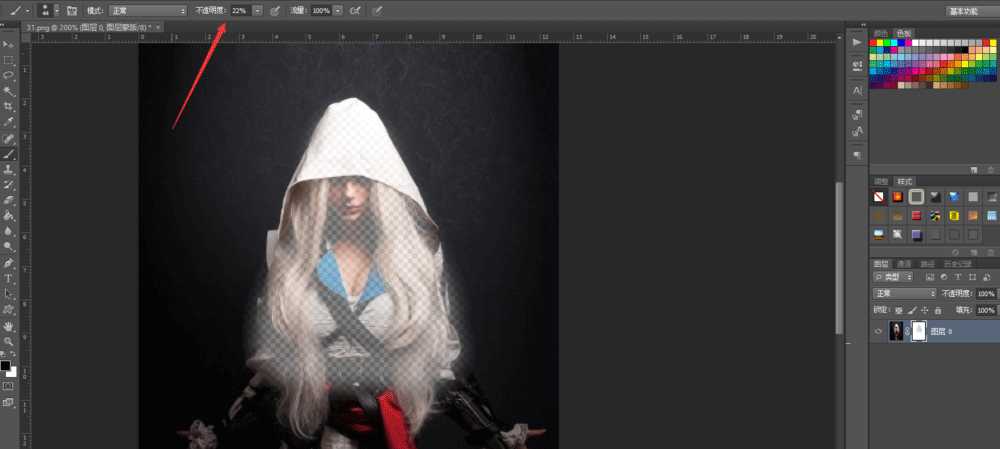Click the 基本功能 workspace button
Image resolution: width=1000 pixels, height=449 pixels.
point(970,10)
